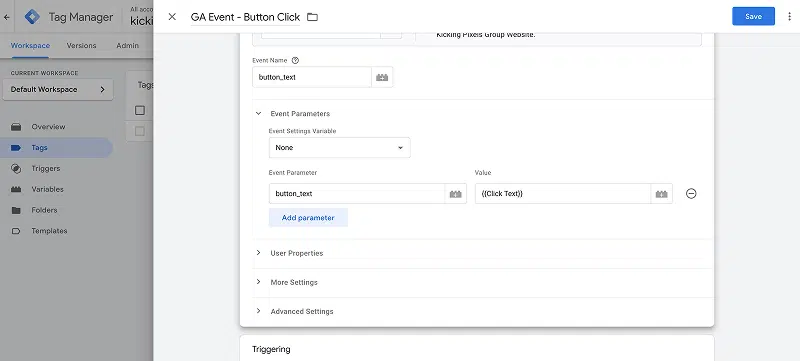The width and height of the screenshot is (800, 361).
Task: Click the Templates outline icon
Action: 16,231
